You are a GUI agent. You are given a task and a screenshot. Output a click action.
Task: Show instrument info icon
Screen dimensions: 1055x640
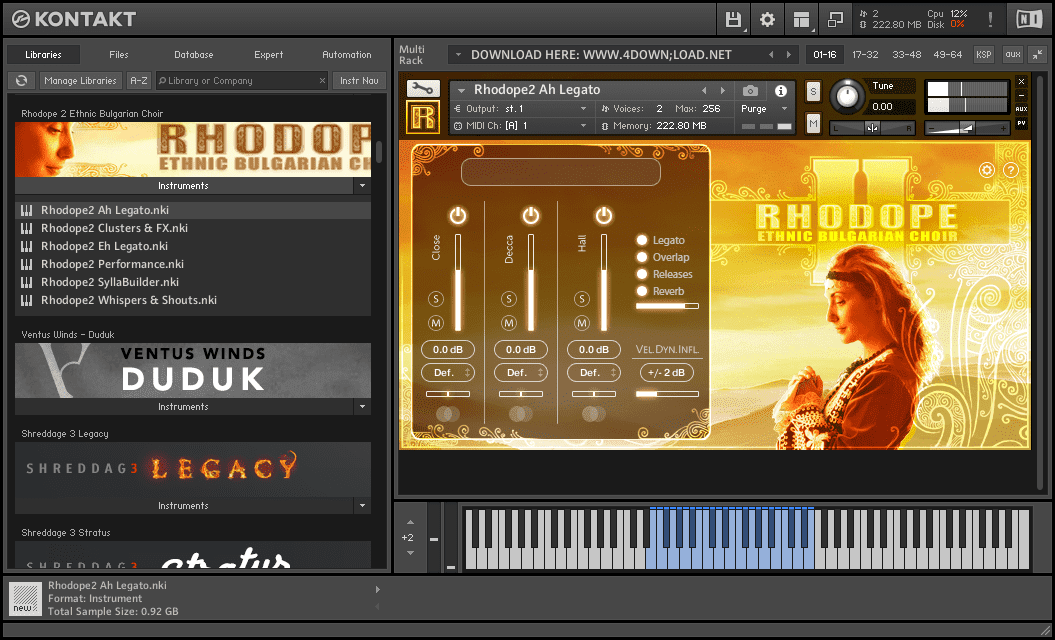click(x=780, y=90)
